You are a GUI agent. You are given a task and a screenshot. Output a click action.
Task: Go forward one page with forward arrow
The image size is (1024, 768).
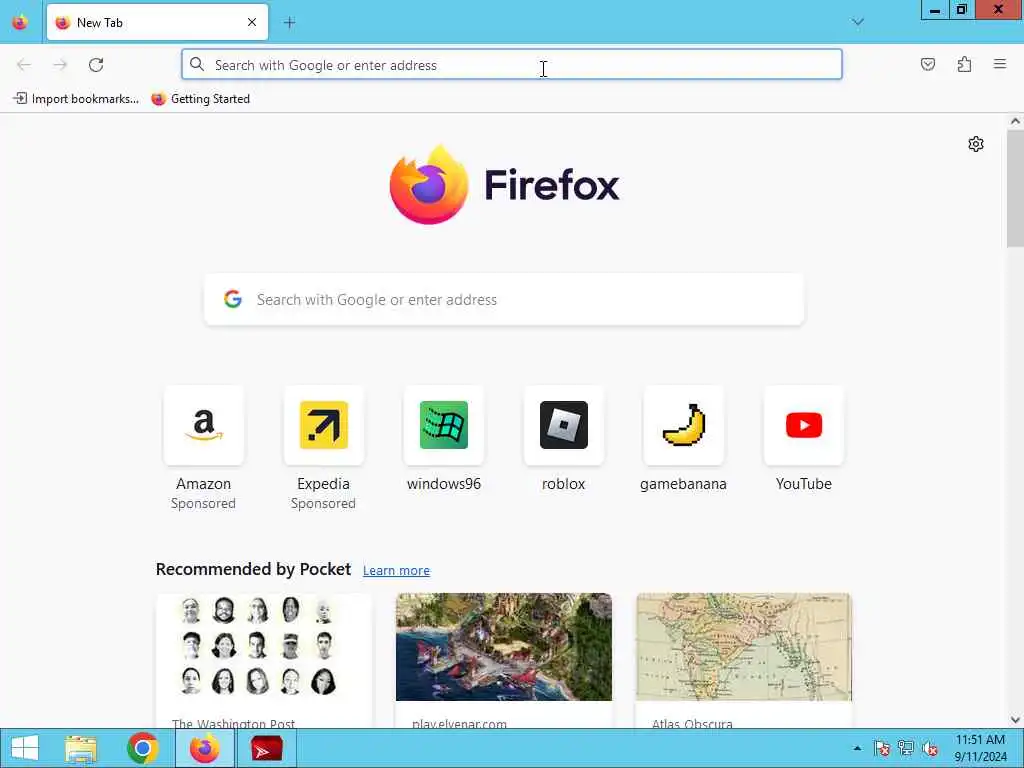60,65
